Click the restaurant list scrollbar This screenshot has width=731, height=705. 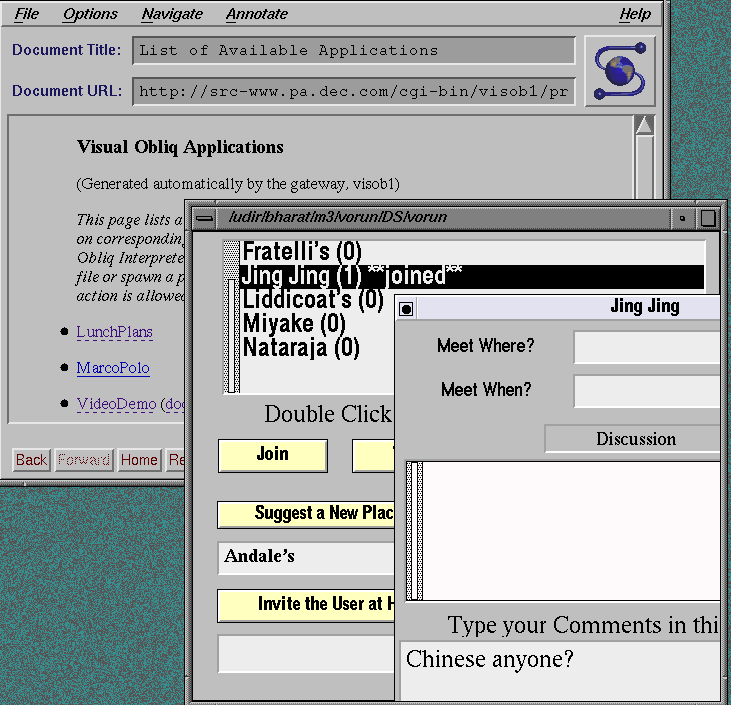(x=231, y=318)
